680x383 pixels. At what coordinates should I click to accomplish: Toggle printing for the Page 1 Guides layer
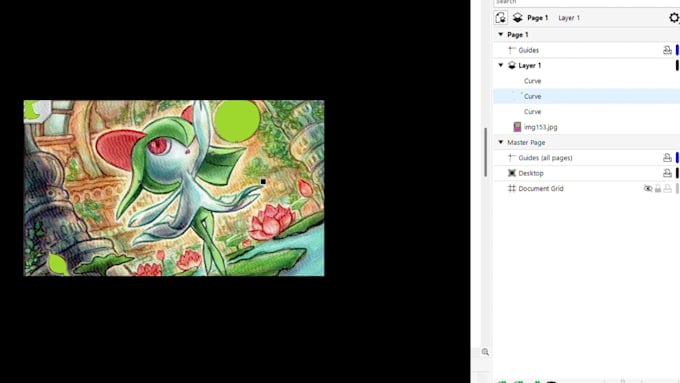click(x=667, y=50)
